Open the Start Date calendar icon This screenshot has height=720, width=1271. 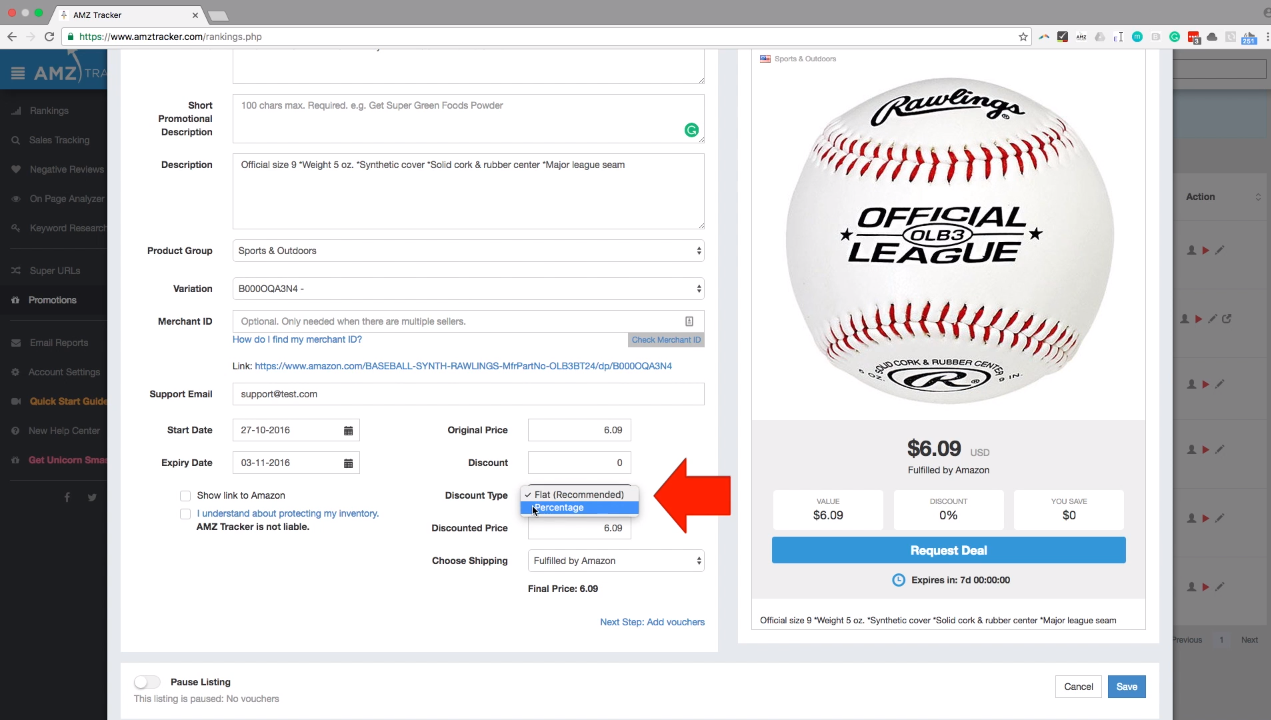coord(348,430)
